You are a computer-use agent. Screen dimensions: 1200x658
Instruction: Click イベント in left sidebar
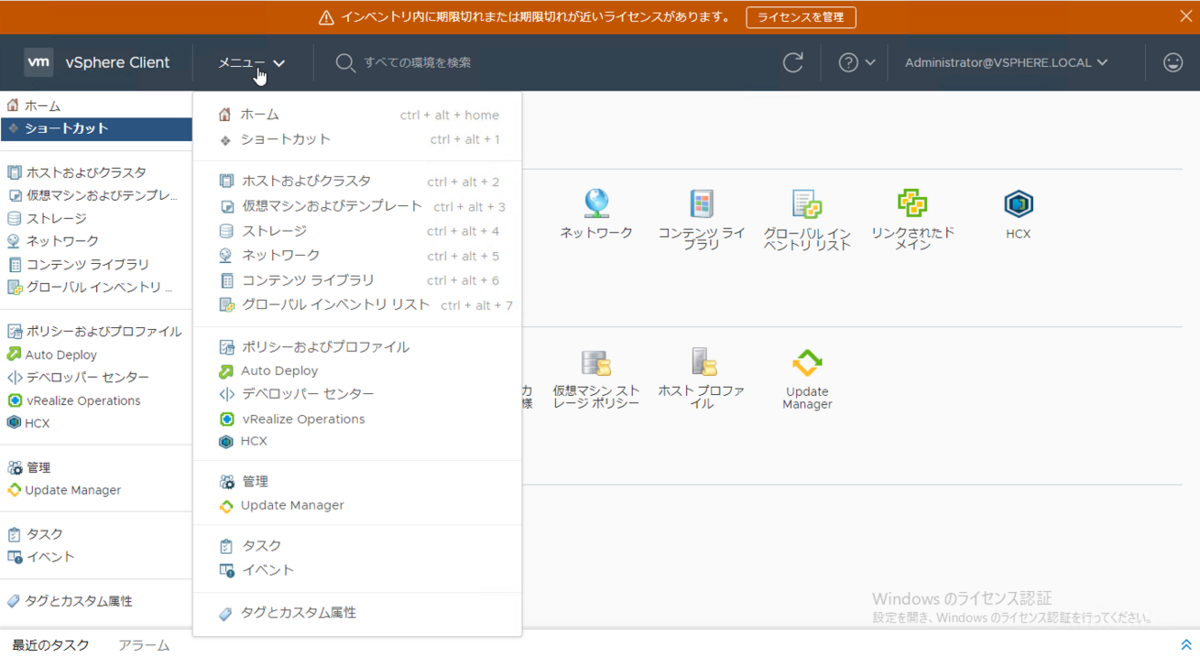click(96, 557)
